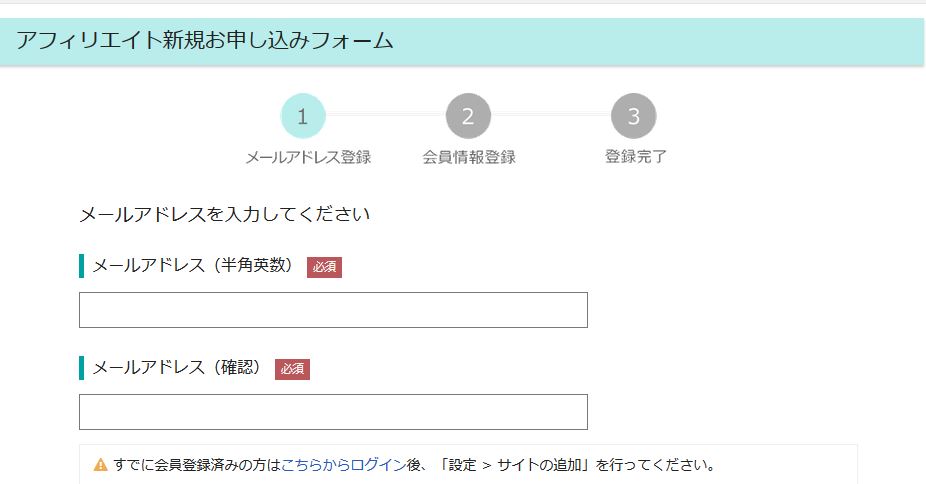The height and width of the screenshot is (484, 926).
Task: Click progress line between steps 1 and 2
Action: click(385, 115)
